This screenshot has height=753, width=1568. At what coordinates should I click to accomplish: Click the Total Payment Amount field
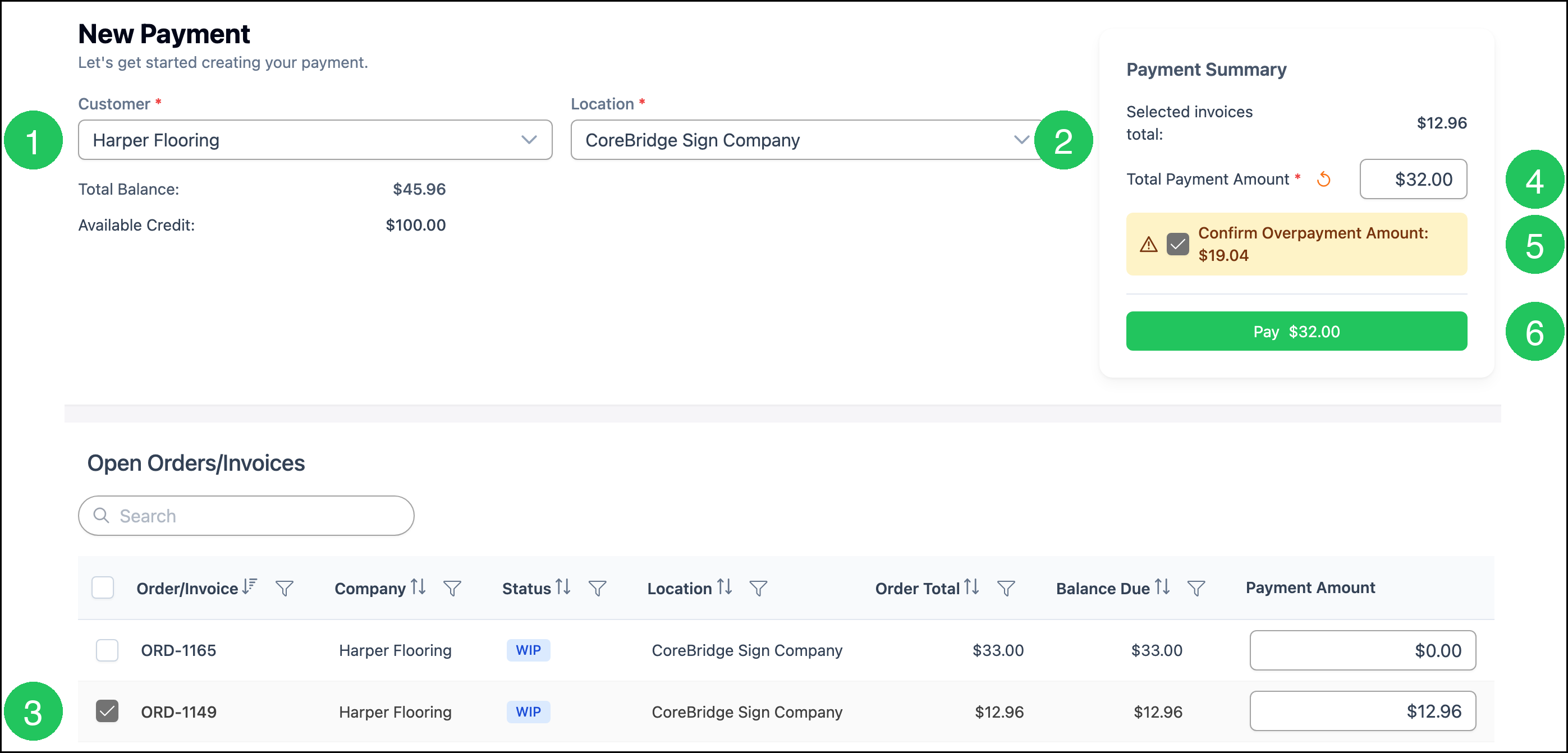click(1414, 179)
